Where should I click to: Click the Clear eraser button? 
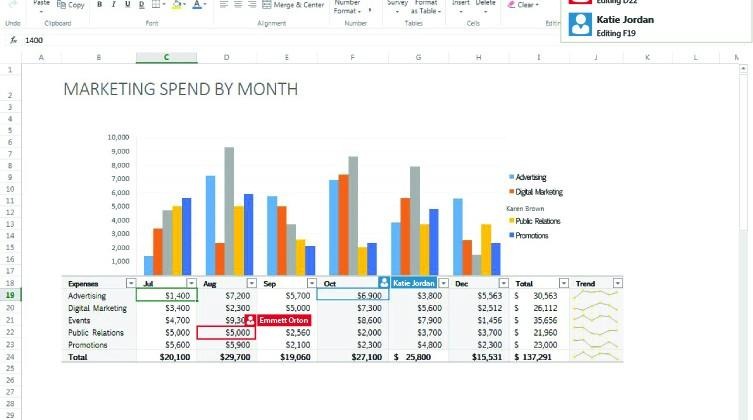tap(523, 5)
